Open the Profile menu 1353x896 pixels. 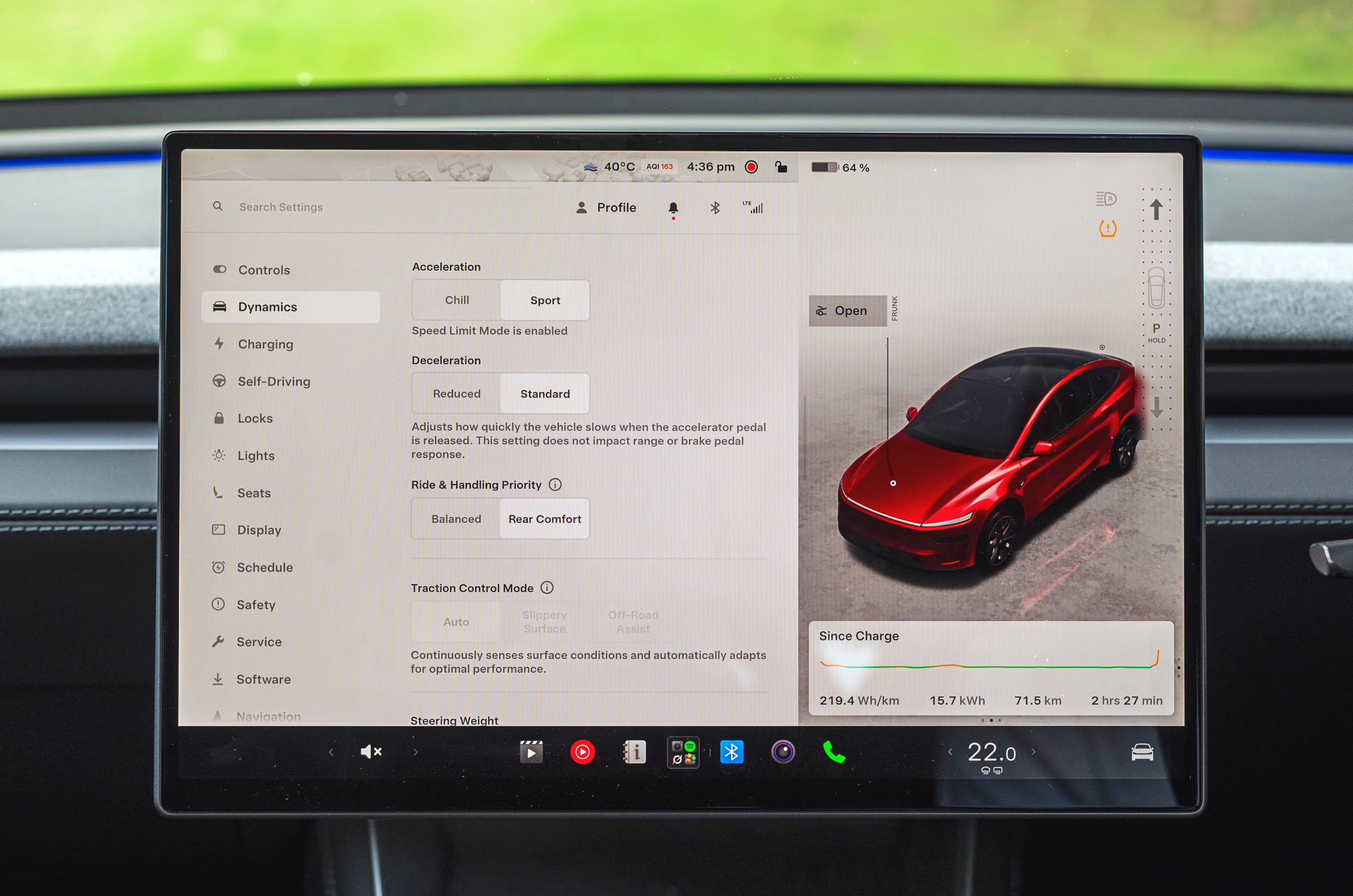click(606, 207)
